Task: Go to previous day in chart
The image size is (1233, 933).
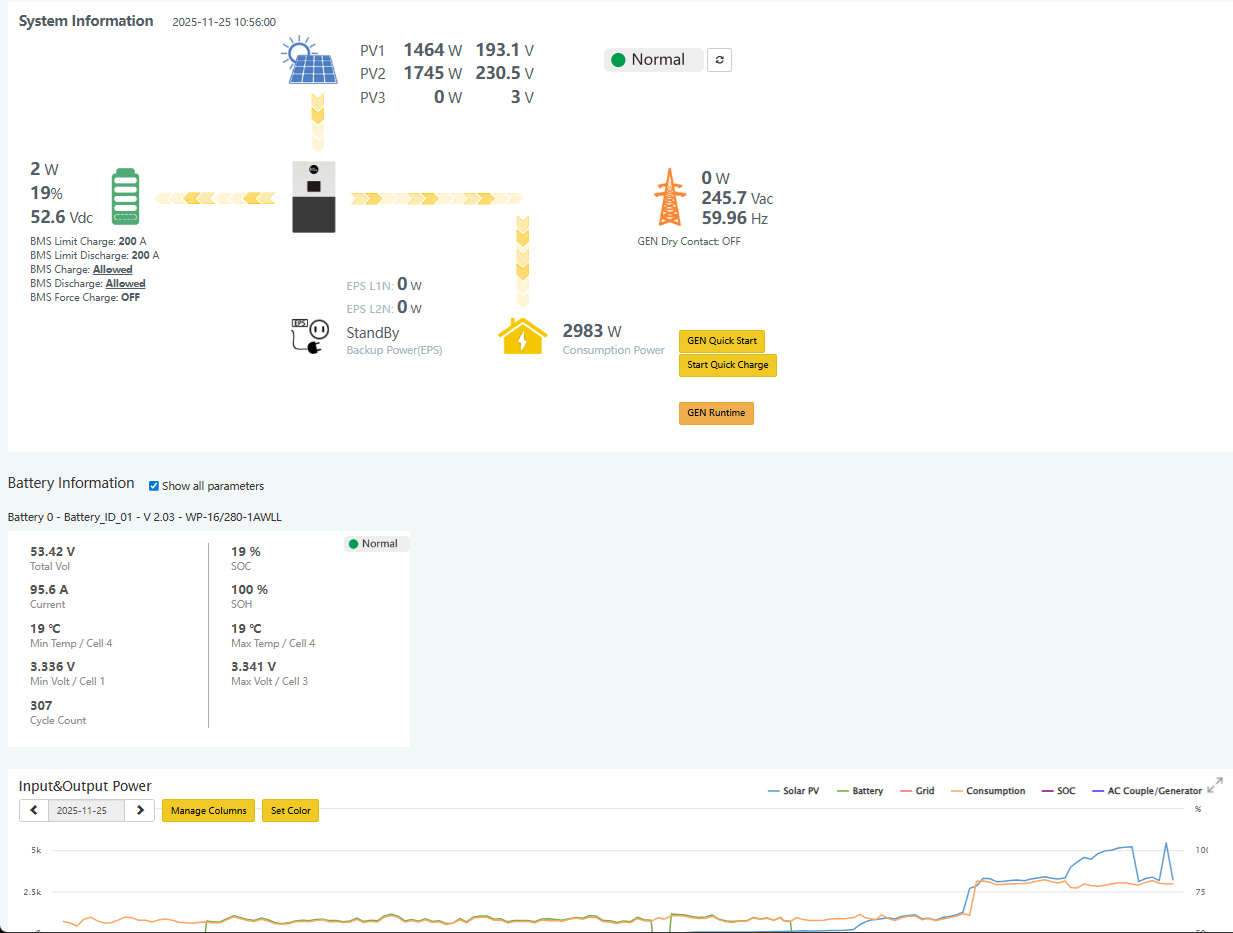Action: (x=34, y=810)
